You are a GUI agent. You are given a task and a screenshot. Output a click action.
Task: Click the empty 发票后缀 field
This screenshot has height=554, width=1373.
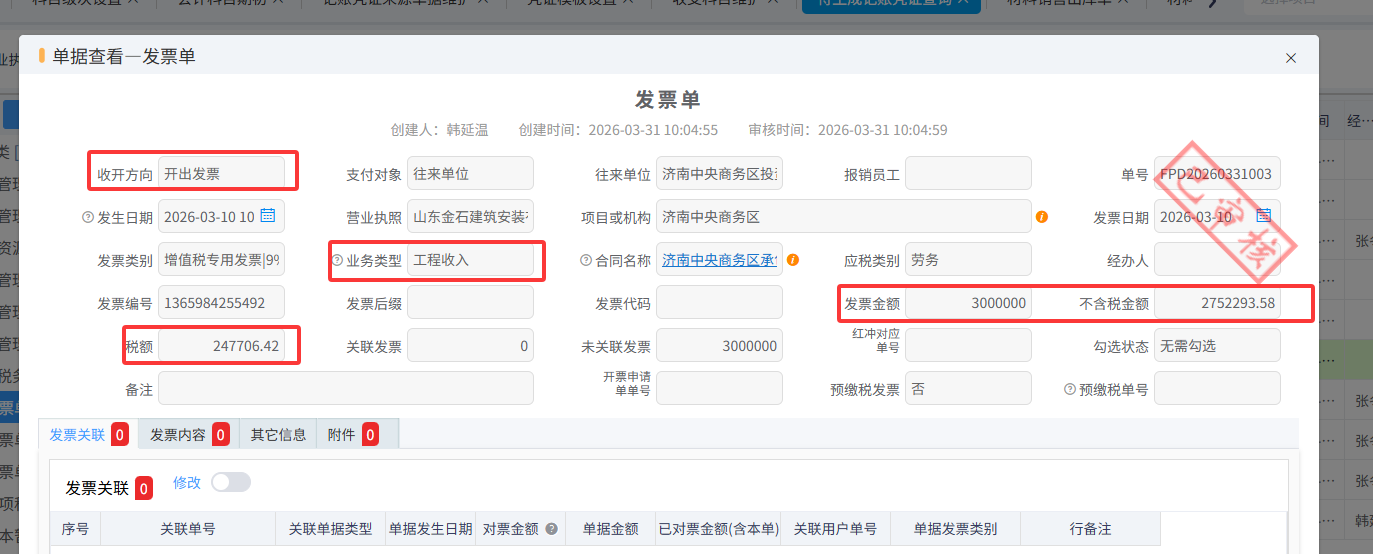pyautogui.click(x=470, y=303)
